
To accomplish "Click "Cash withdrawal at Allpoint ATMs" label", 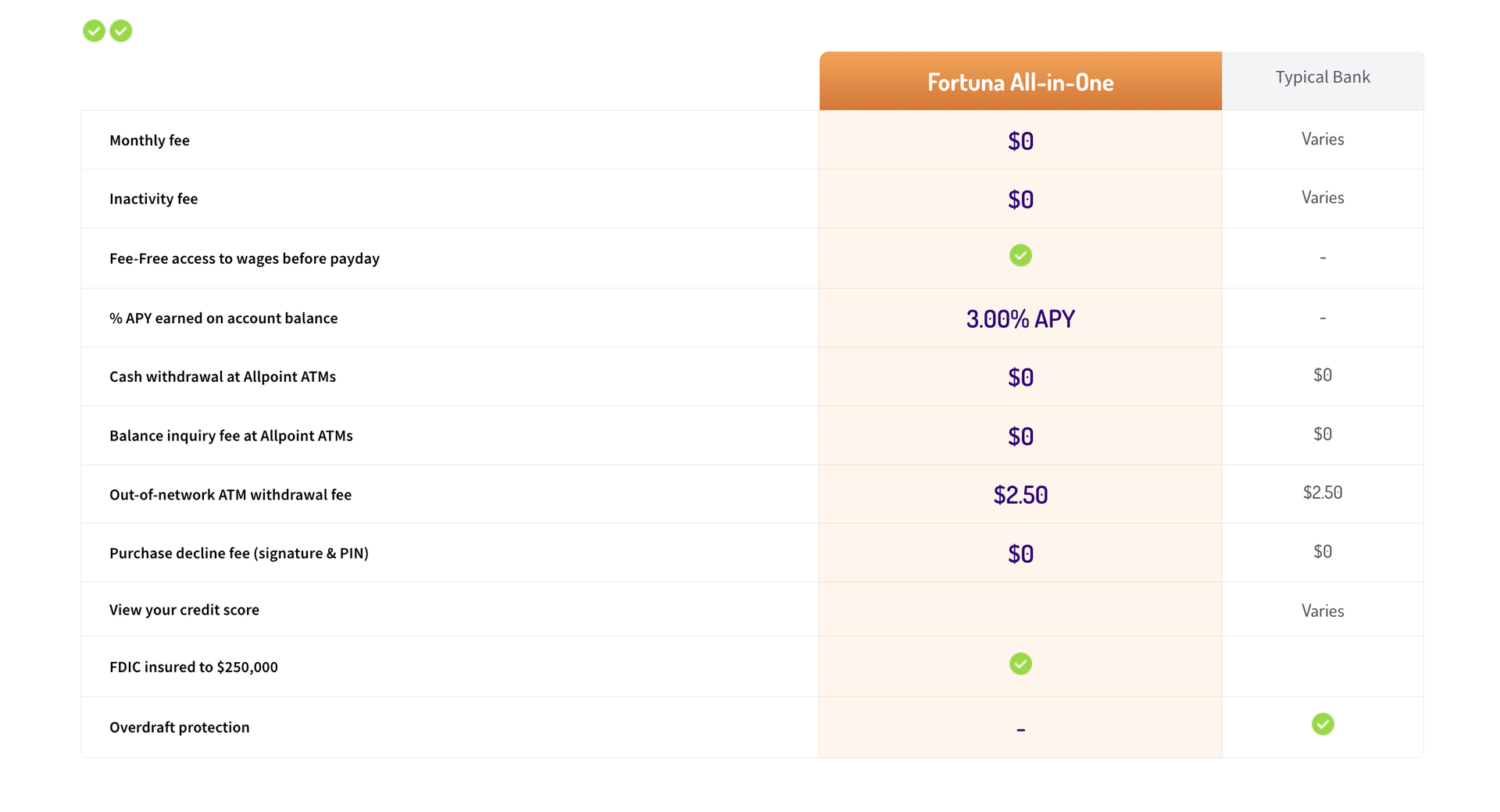I will [223, 377].
